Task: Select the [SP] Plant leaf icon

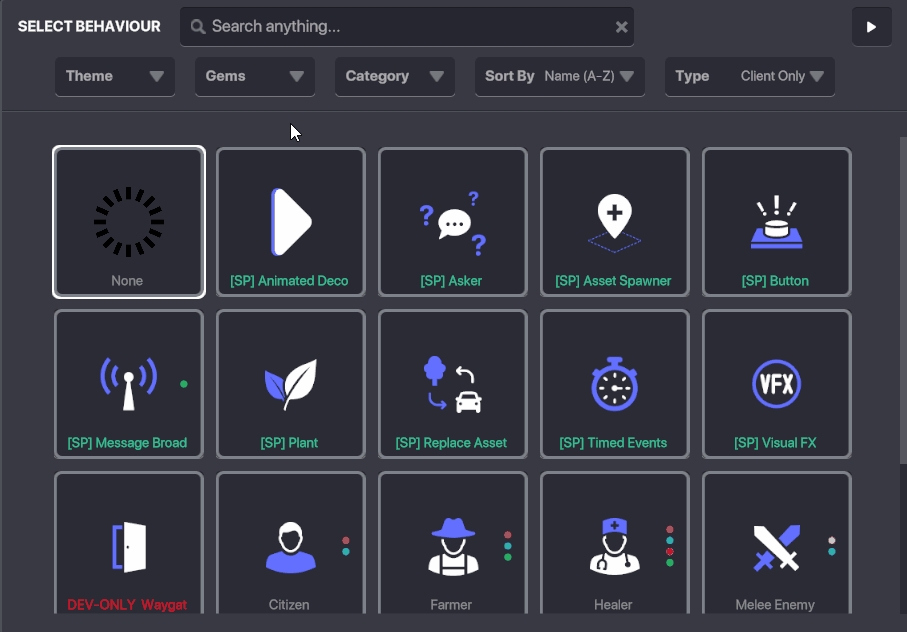Action: [290, 384]
